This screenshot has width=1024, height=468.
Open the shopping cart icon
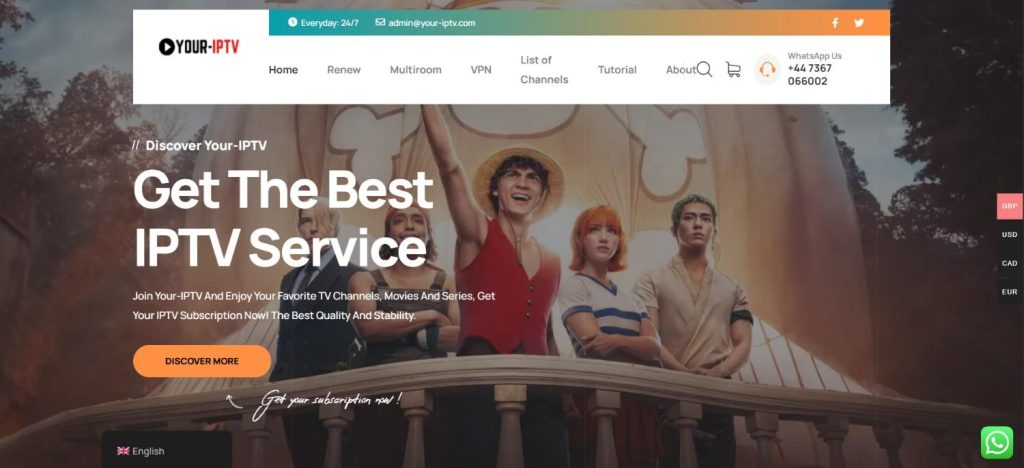pos(733,70)
